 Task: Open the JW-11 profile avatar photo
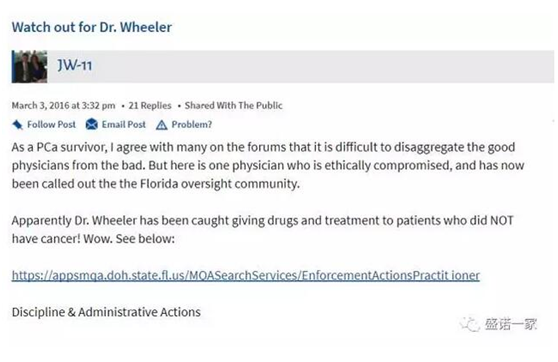point(29,67)
